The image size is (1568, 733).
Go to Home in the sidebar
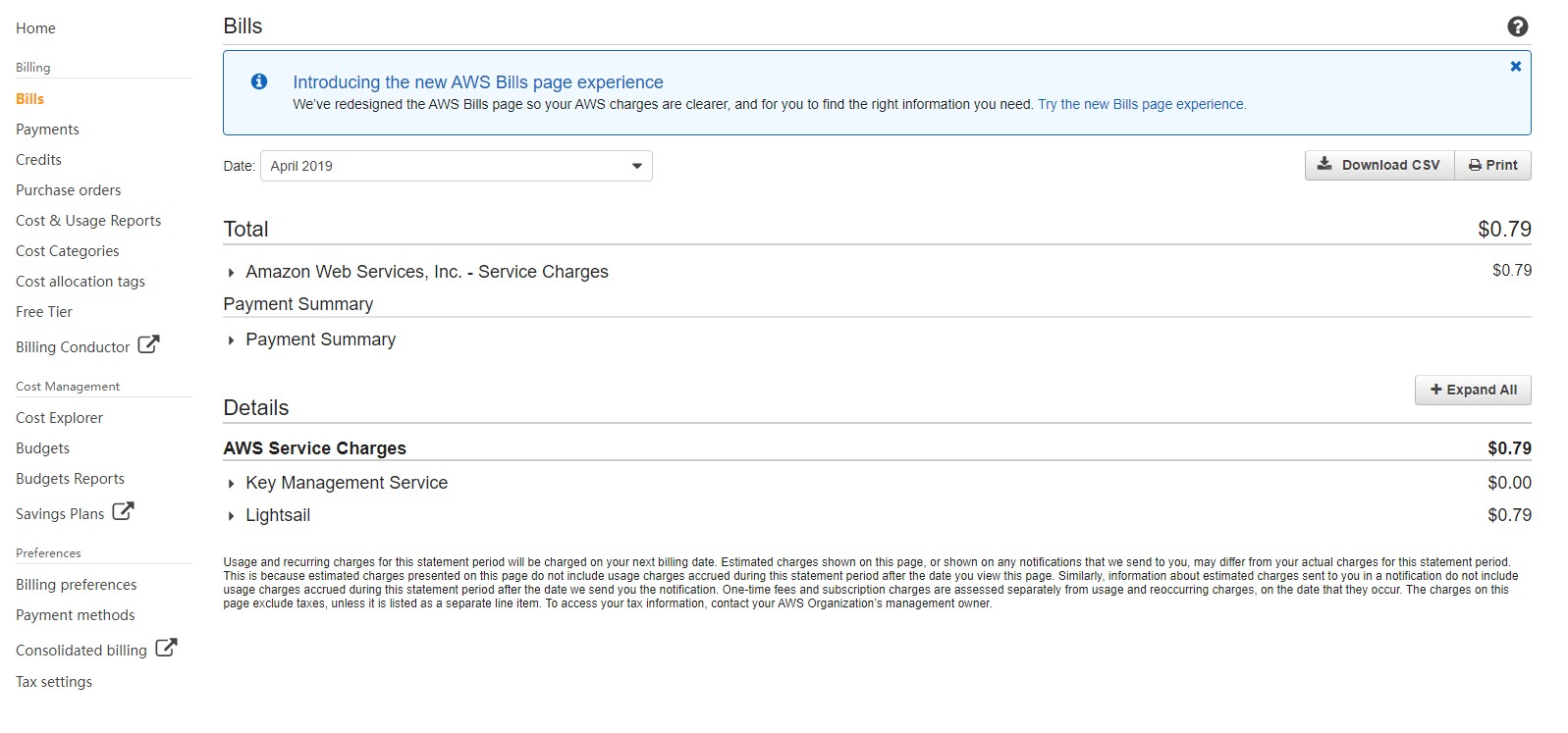[x=35, y=28]
